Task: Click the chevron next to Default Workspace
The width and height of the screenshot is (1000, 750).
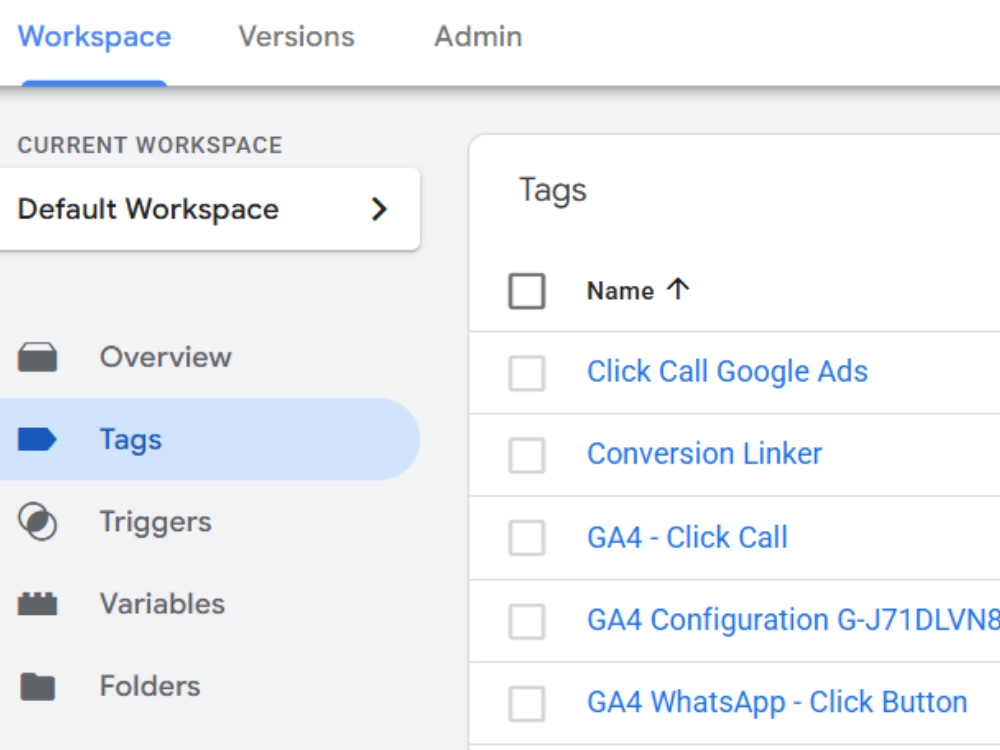Action: tap(379, 209)
